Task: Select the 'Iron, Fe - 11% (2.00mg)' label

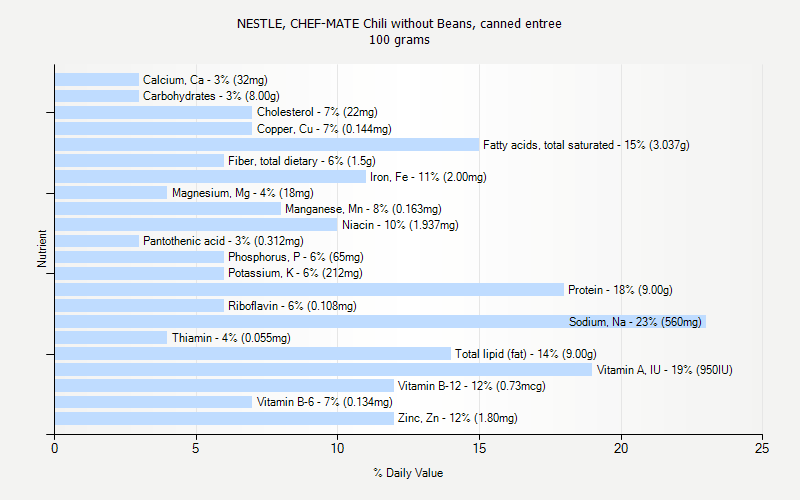Action: click(x=428, y=177)
